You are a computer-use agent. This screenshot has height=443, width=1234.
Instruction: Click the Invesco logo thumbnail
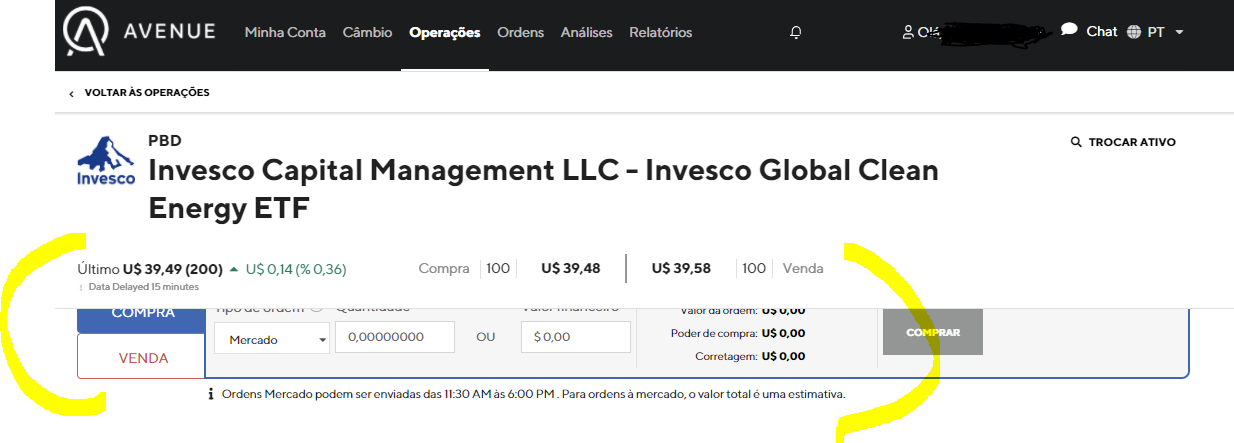pos(106,161)
